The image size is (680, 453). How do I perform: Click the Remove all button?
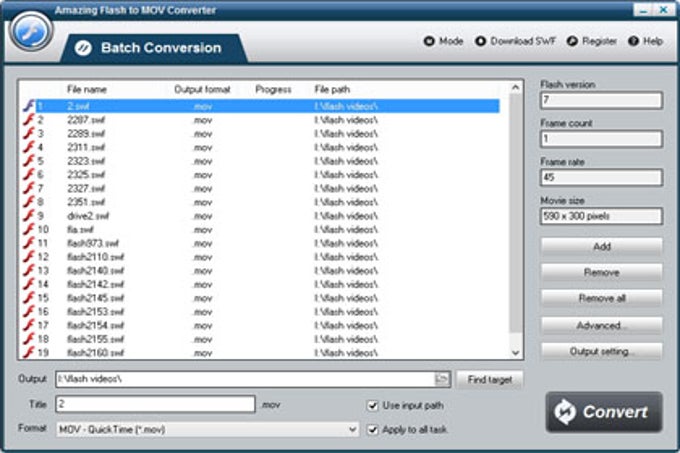click(602, 298)
